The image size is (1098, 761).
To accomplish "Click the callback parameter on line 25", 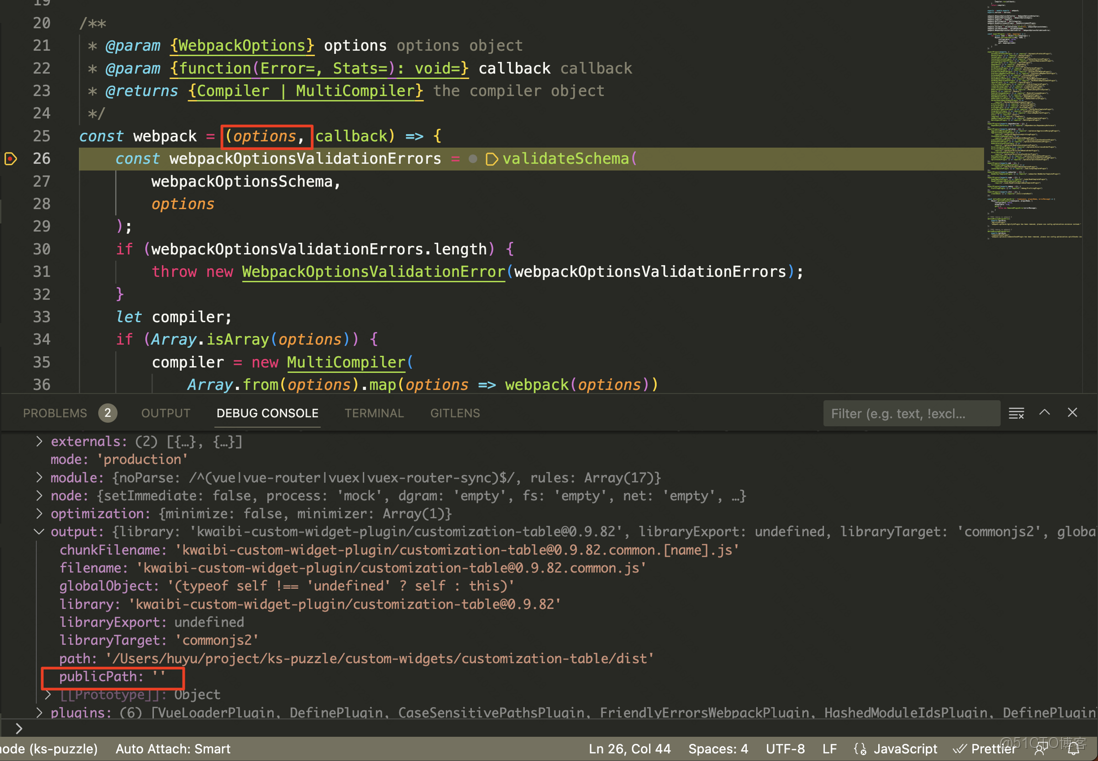I will click(351, 136).
